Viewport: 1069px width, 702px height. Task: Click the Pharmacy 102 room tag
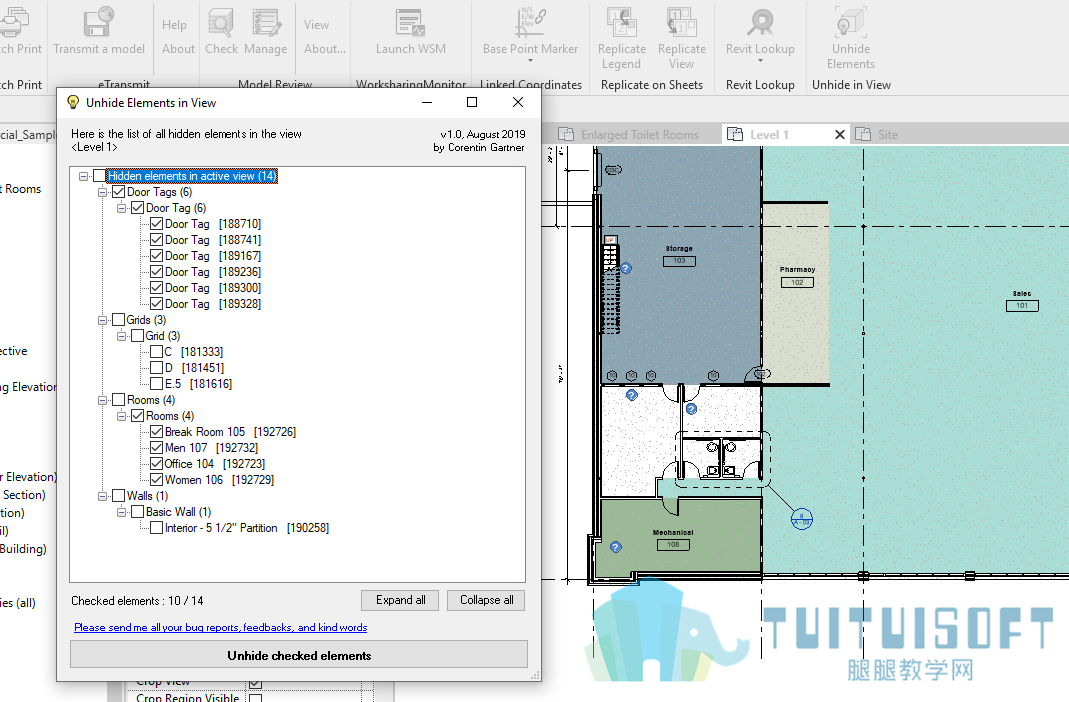[x=797, y=277]
